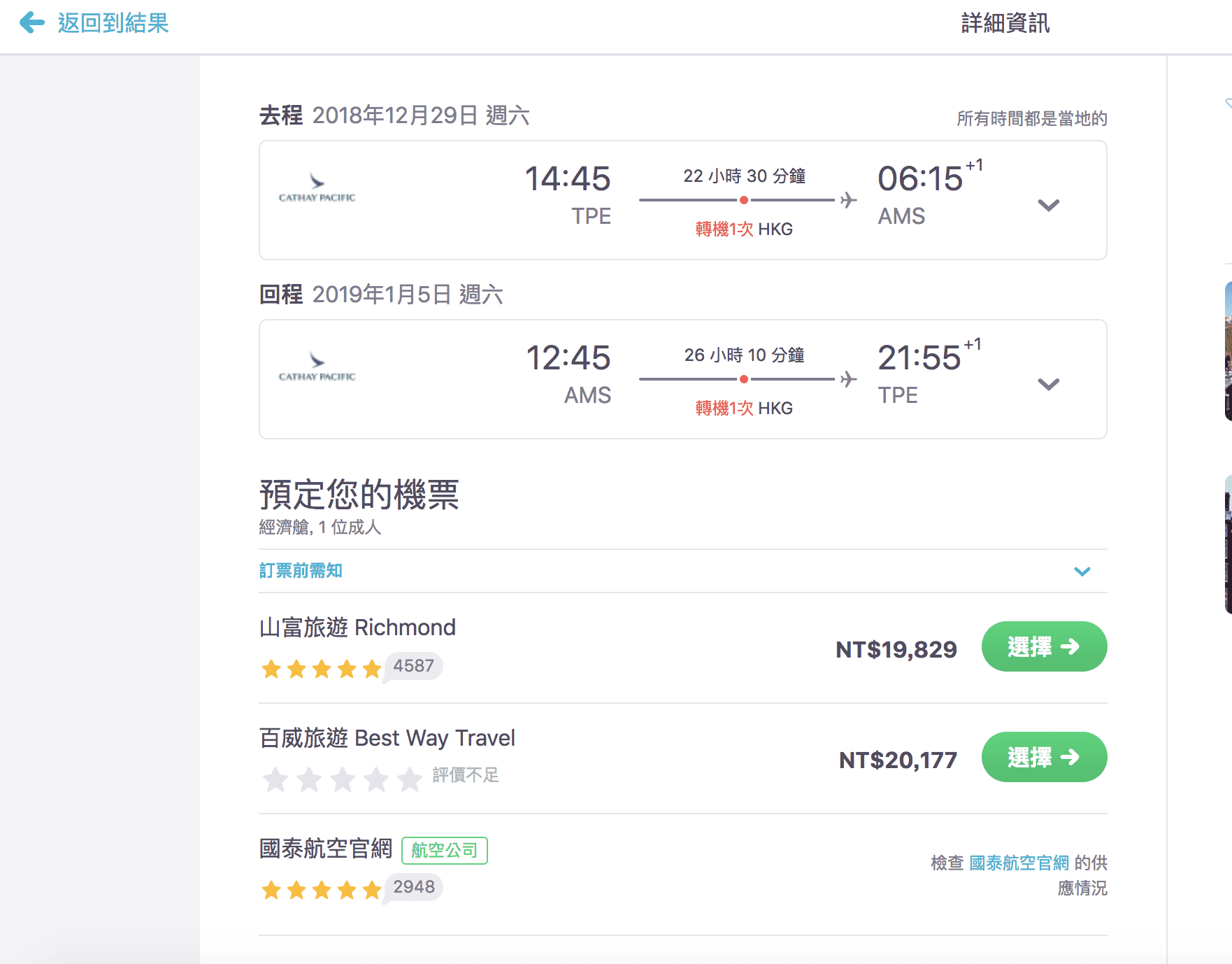Screen dimensions: 1232x964
Task: Select 百威旅遊 Best Way Travel NT$20,177 offer
Action: click(1044, 757)
